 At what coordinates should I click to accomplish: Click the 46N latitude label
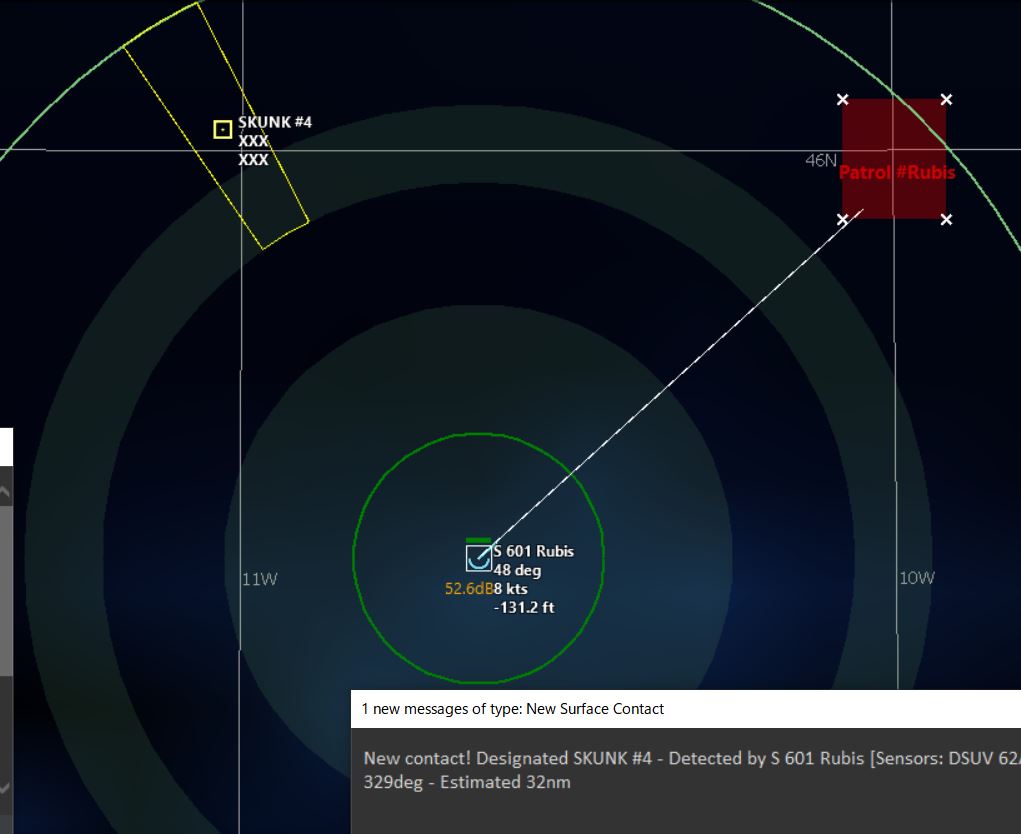tap(820, 160)
